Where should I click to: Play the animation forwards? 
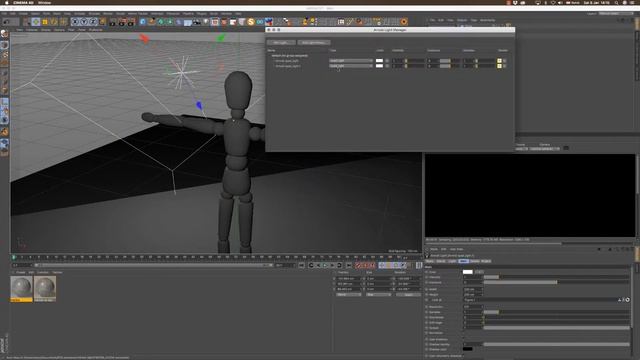pyautogui.click(x=325, y=265)
